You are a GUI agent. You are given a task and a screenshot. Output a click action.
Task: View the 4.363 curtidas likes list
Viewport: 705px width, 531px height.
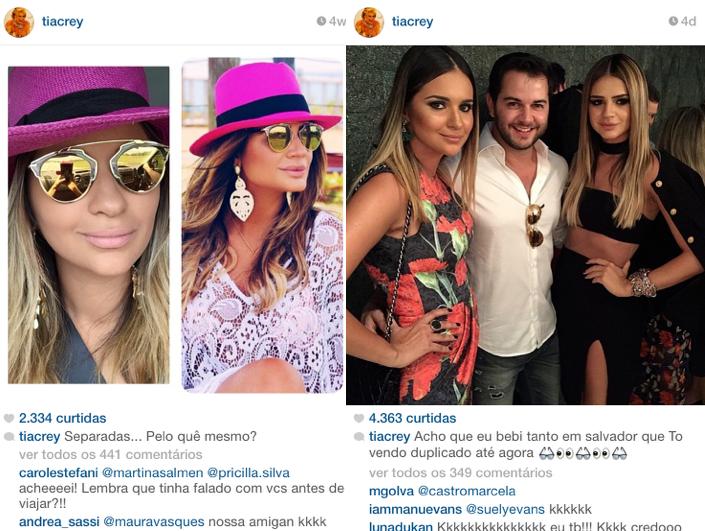412,418
